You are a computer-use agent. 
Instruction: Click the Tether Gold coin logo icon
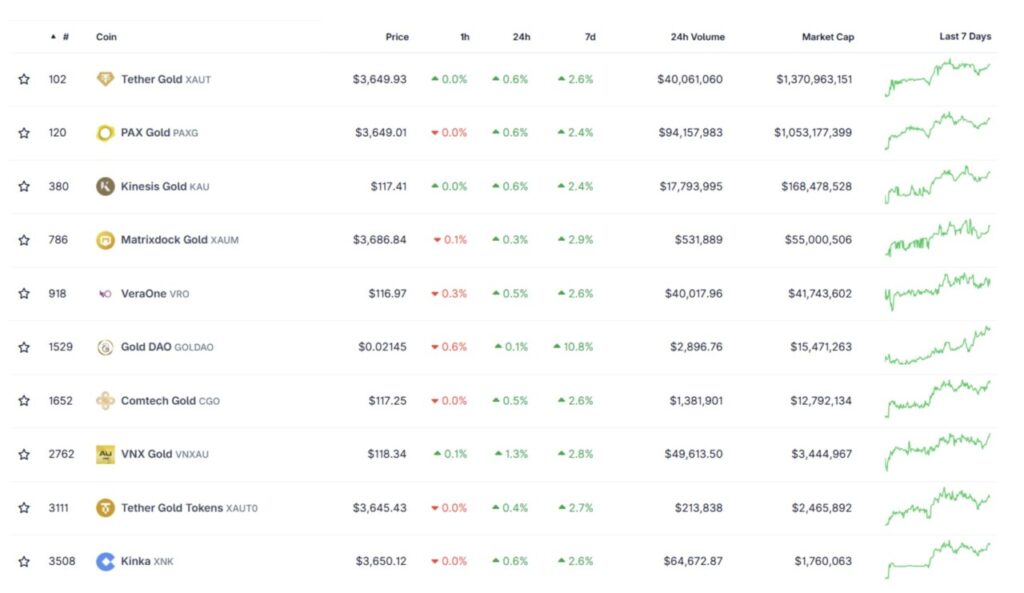(105, 79)
